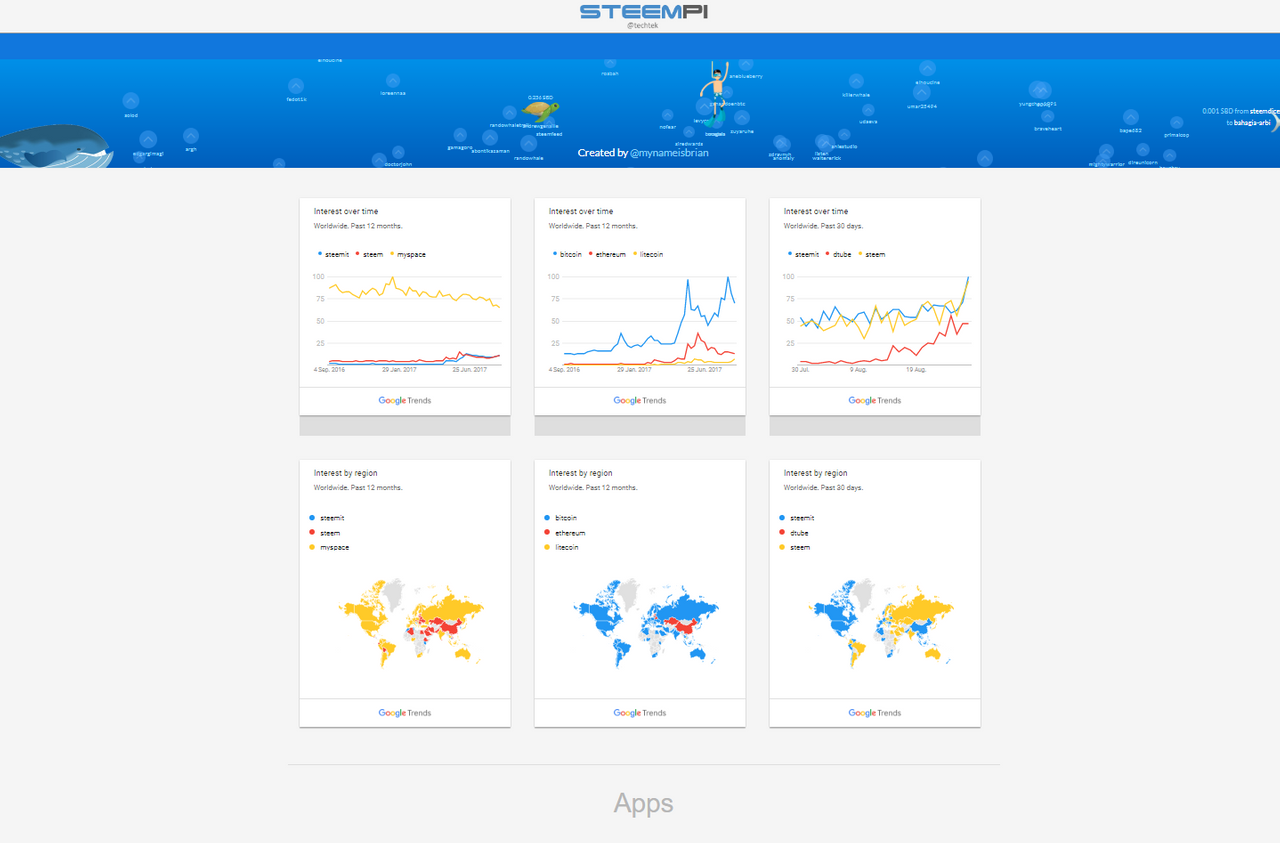Open the steemdice sender link
Image resolution: width=1280 pixels, height=843 pixels.
coord(1264,111)
